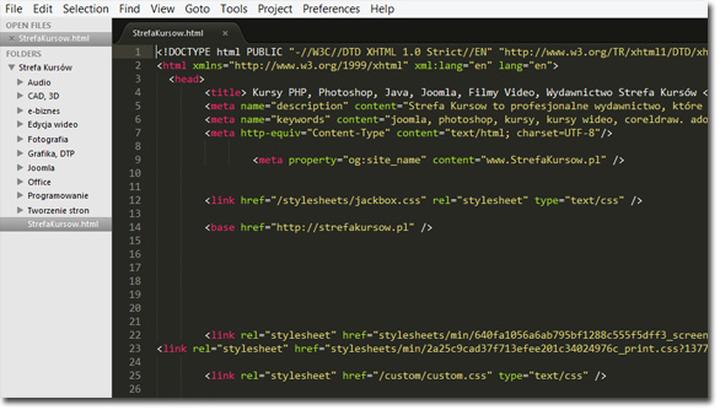The height and width of the screenshot is (410, 720).
Task: Select the Joomla folder name
Action: [x=41, y=168]
